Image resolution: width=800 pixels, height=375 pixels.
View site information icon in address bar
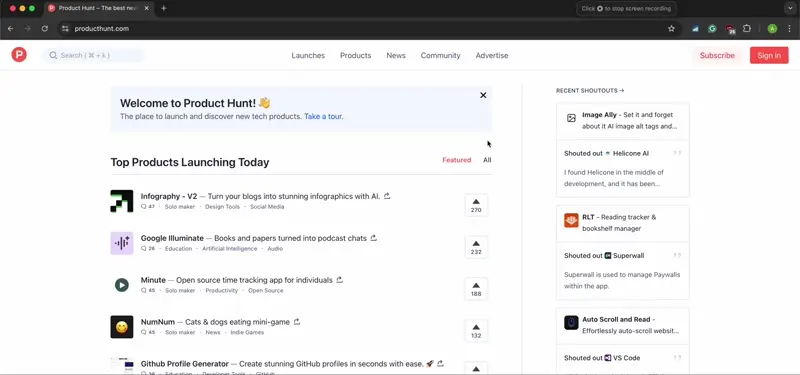[65, 29]
